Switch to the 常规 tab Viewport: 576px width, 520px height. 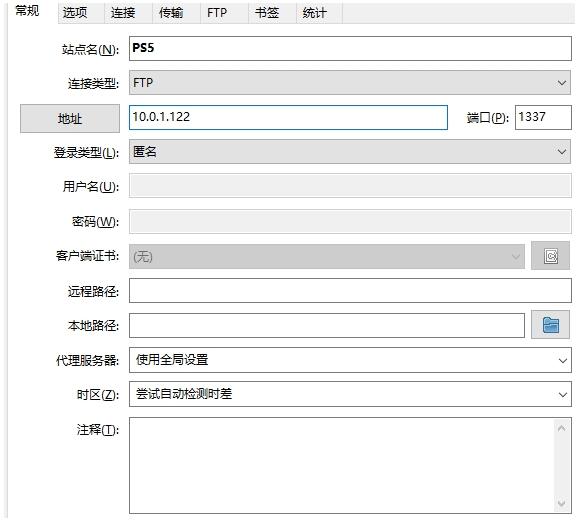[27, 11]
